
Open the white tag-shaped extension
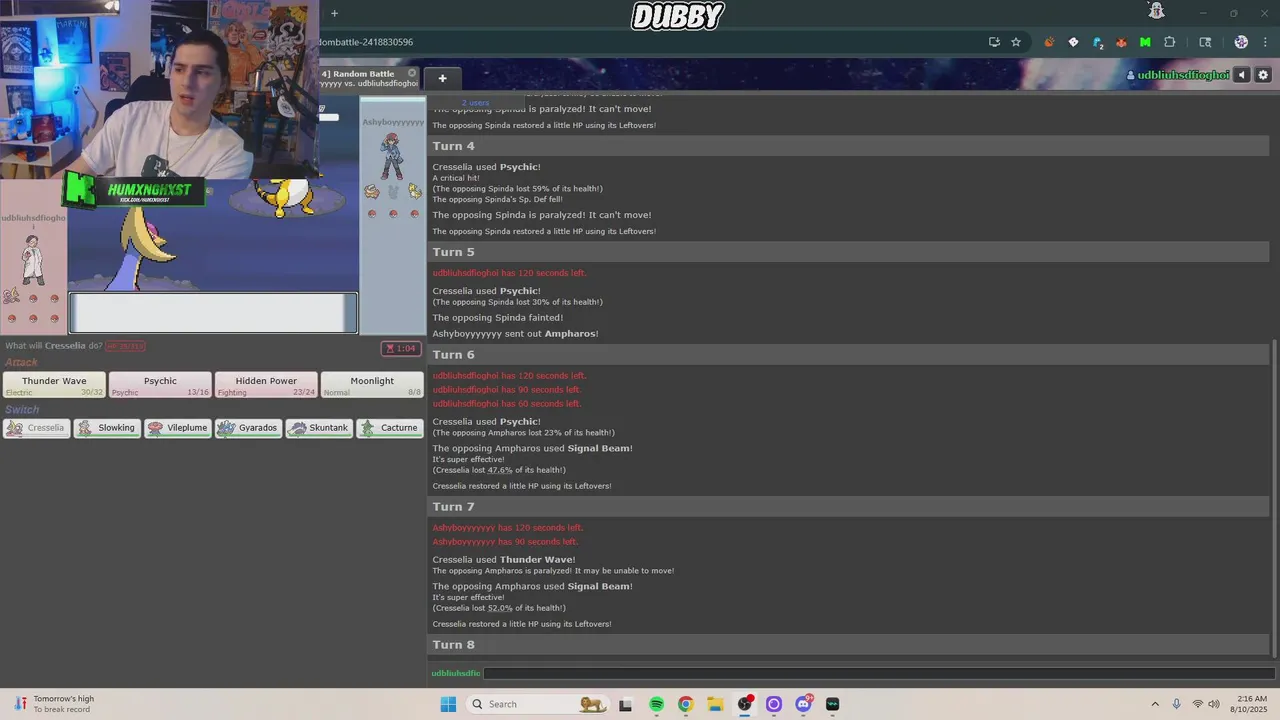tap(1073, 42)
